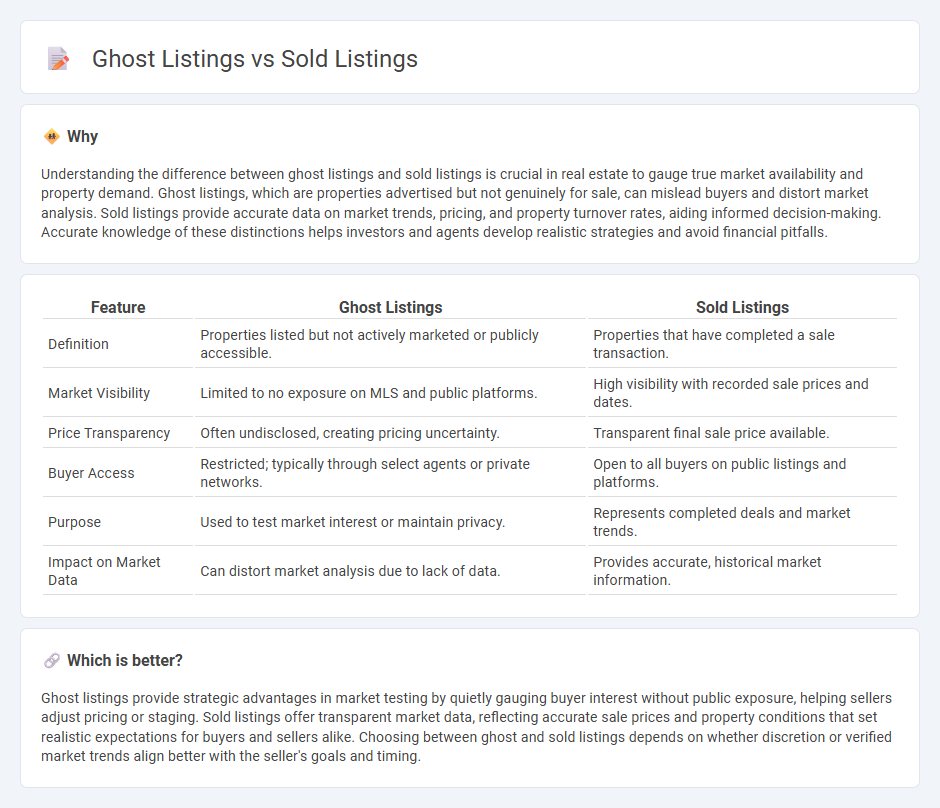Click the paragraph starting 'Ghost listings provide strategic'
Screen dimensions: 940x808
[466, 727]
